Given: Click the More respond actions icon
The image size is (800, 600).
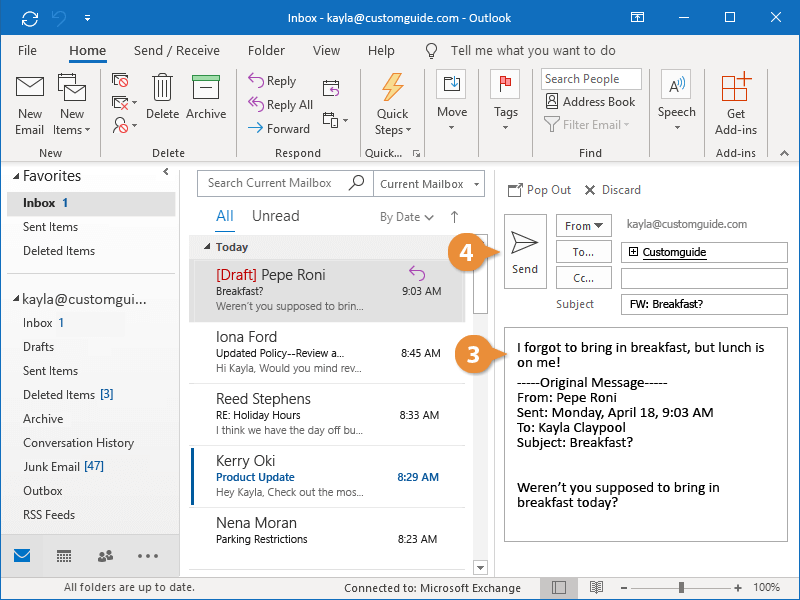Looking at the screenshot, I should point(335,120).
